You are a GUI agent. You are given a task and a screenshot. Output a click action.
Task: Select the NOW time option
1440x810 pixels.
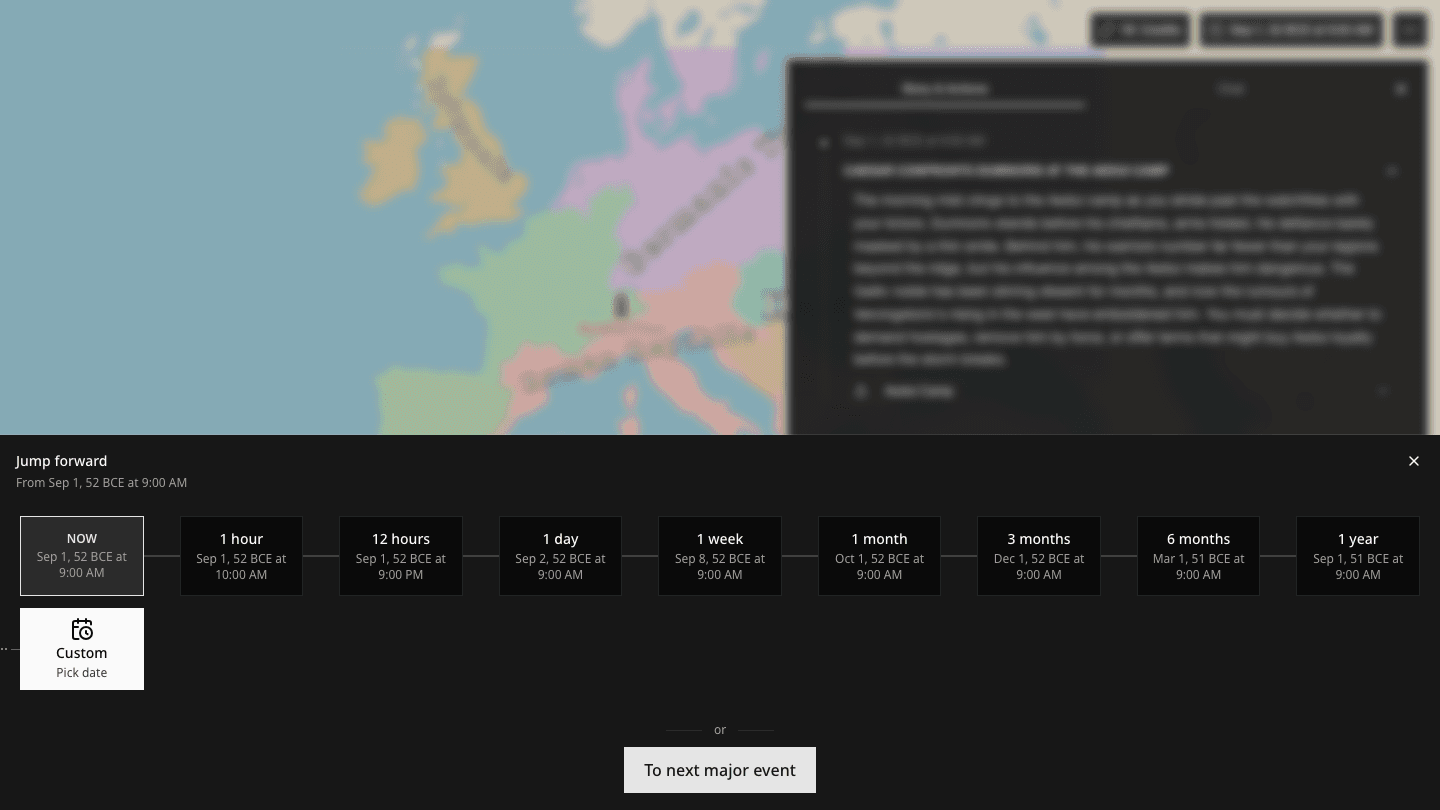click(x=82, y=556)
